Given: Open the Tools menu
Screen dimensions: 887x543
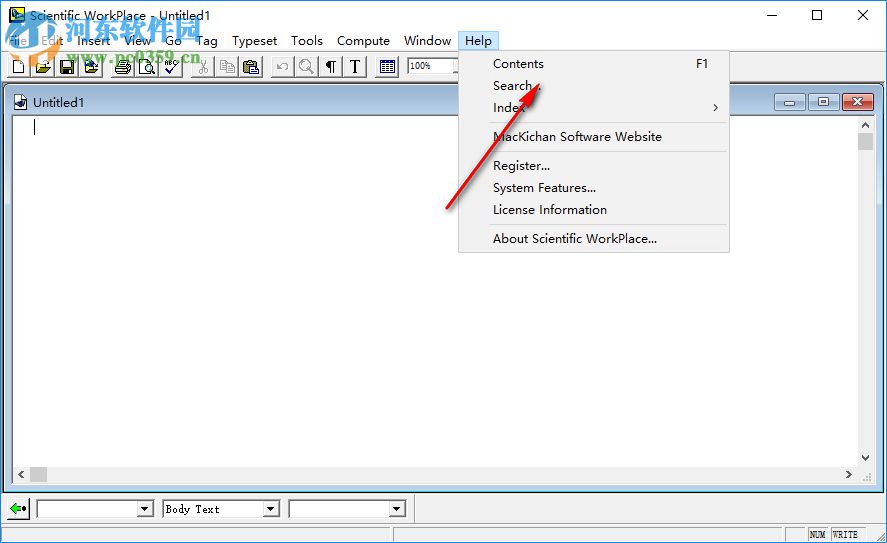Looking at the screenshot, I should [307, 41].
